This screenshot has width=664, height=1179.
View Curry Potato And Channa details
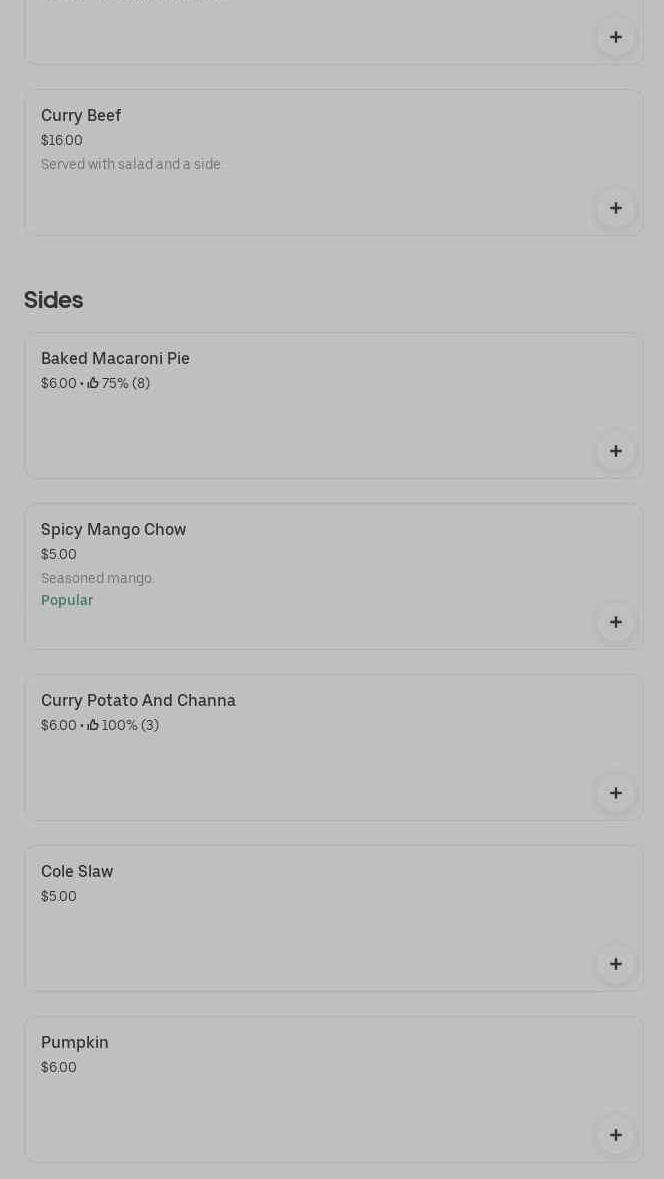pos(138,701)
